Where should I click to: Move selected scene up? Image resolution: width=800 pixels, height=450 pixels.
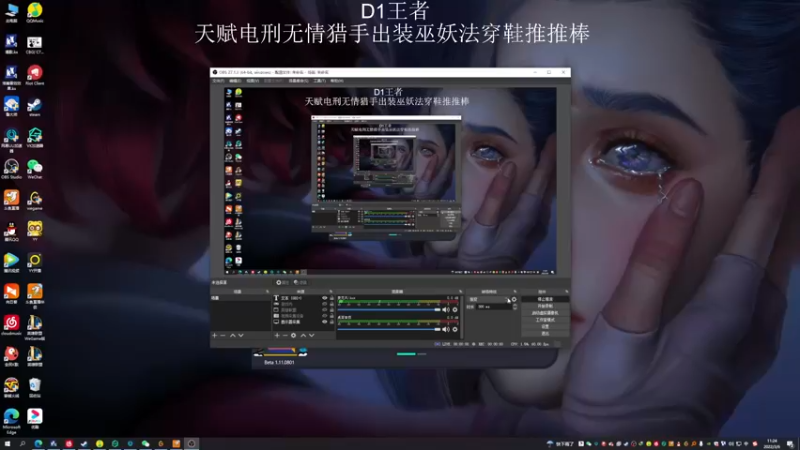[x=233, y=335]
